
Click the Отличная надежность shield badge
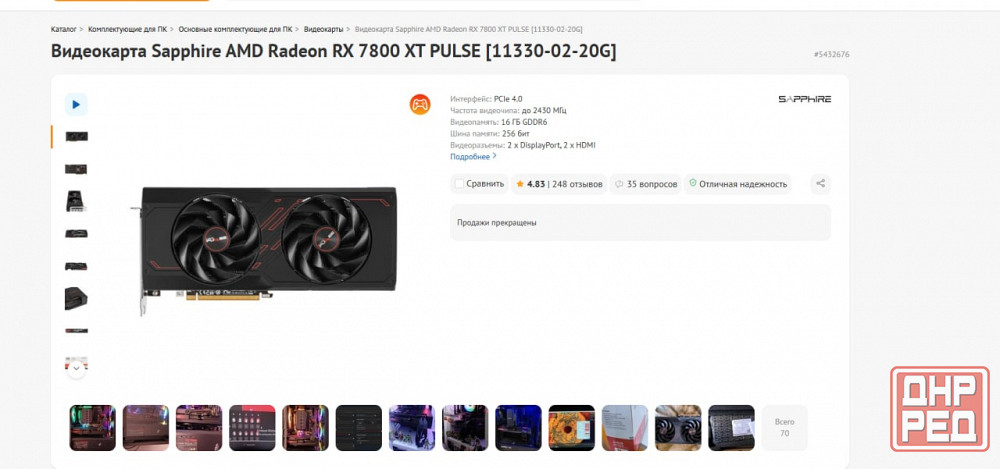(738, 184)
